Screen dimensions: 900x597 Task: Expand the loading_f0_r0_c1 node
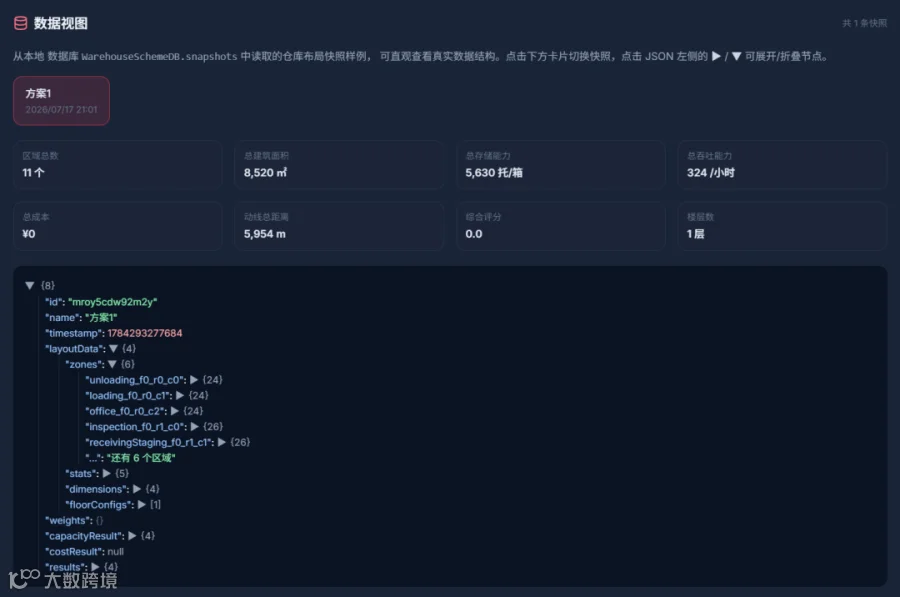180,395
